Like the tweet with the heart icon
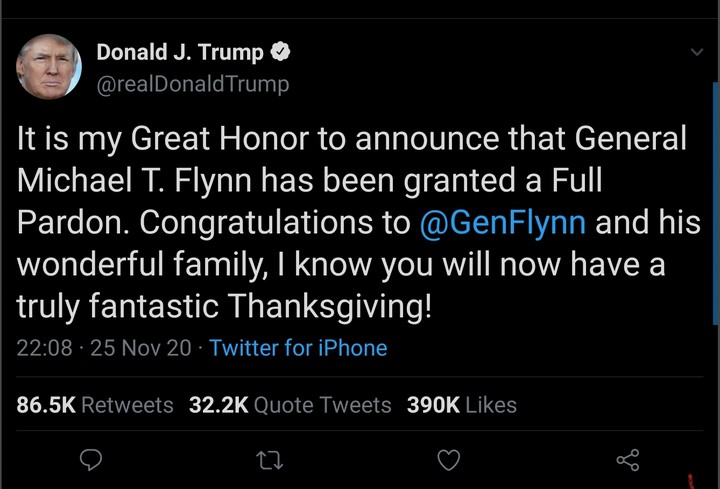 click(449, 460)
